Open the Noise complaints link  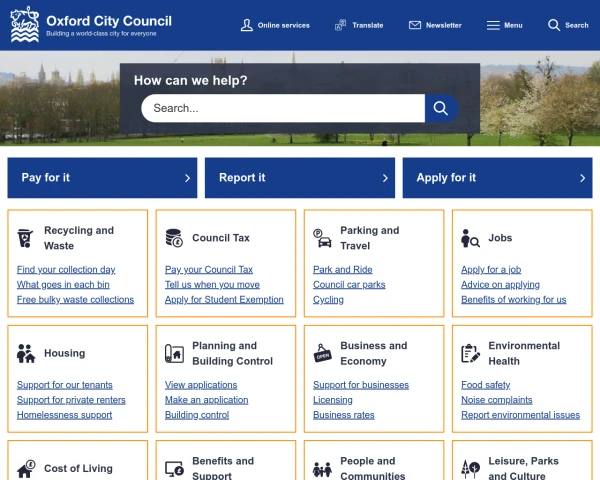(496, 400)
